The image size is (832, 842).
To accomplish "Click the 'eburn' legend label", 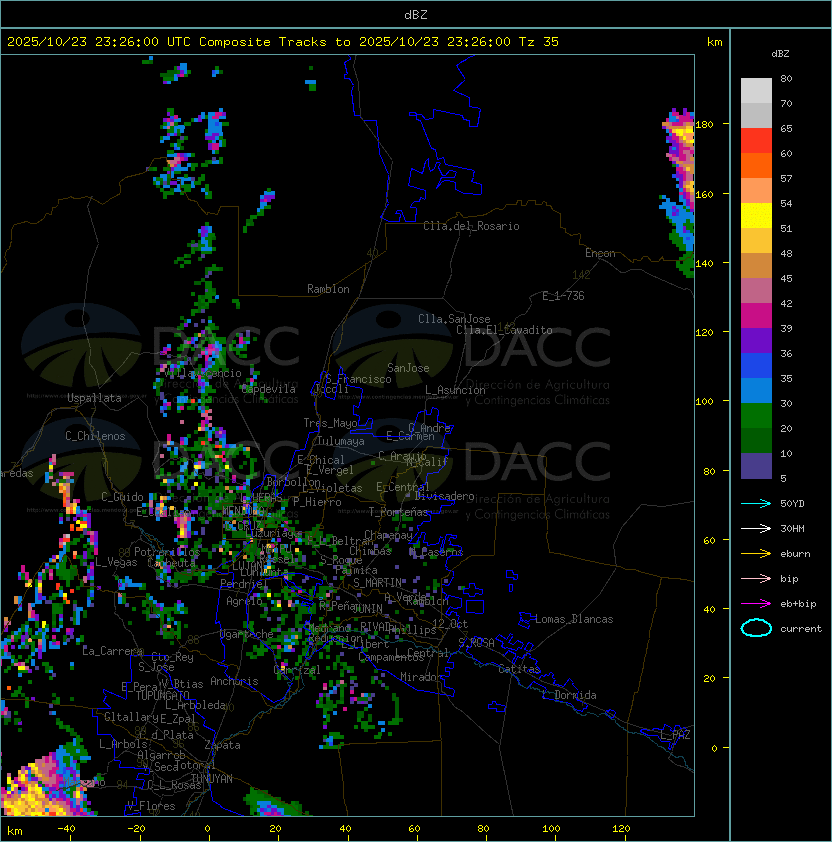I will tap(795, 554).
